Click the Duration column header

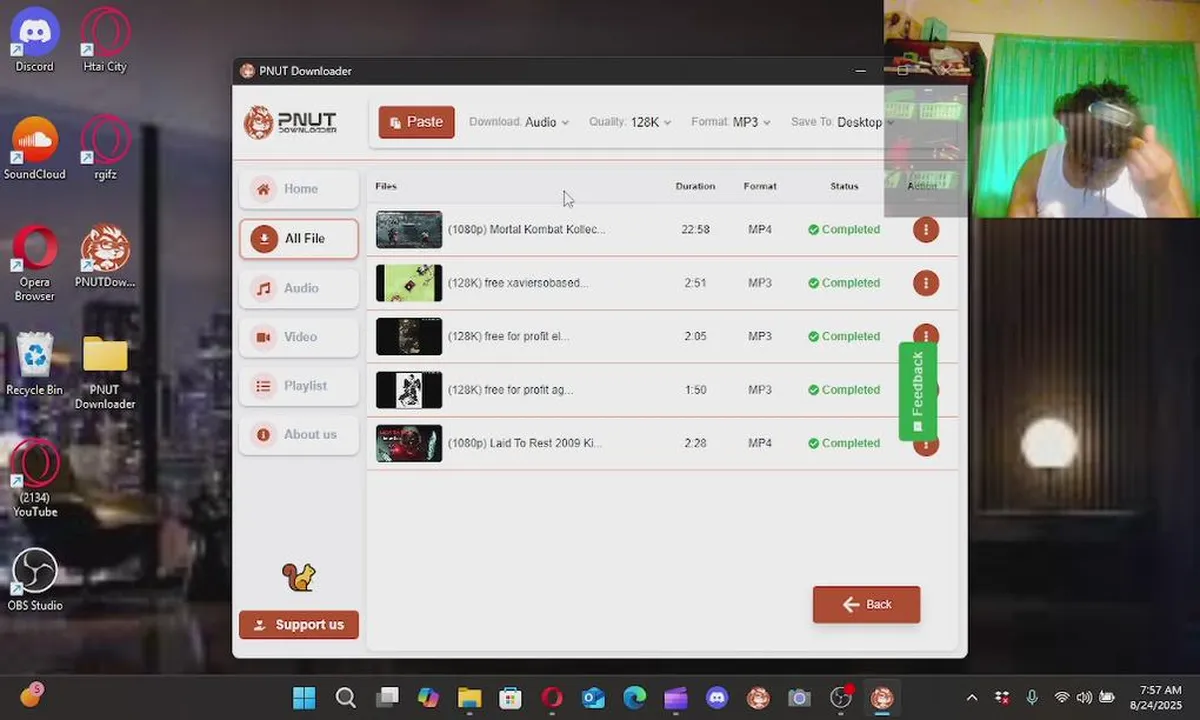click(x=695, y=186)
